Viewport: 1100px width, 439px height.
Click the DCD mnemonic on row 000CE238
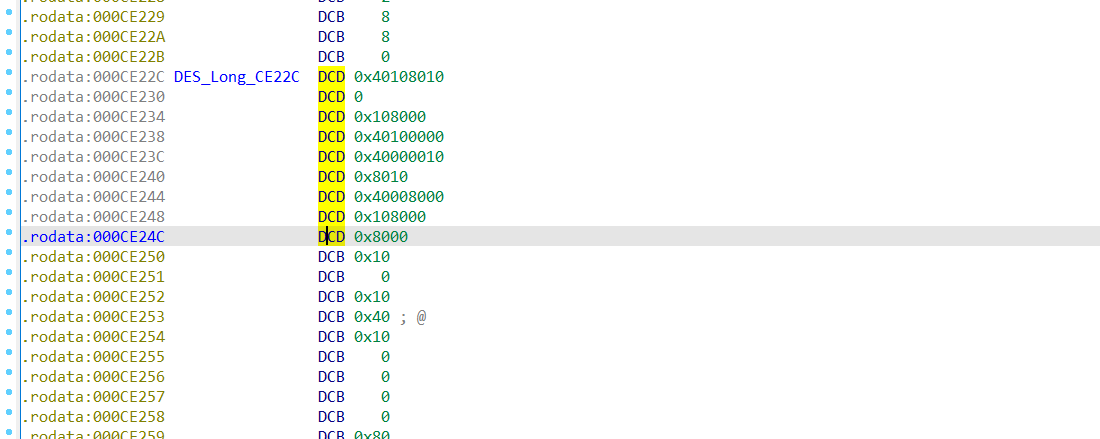pos(331,137)
